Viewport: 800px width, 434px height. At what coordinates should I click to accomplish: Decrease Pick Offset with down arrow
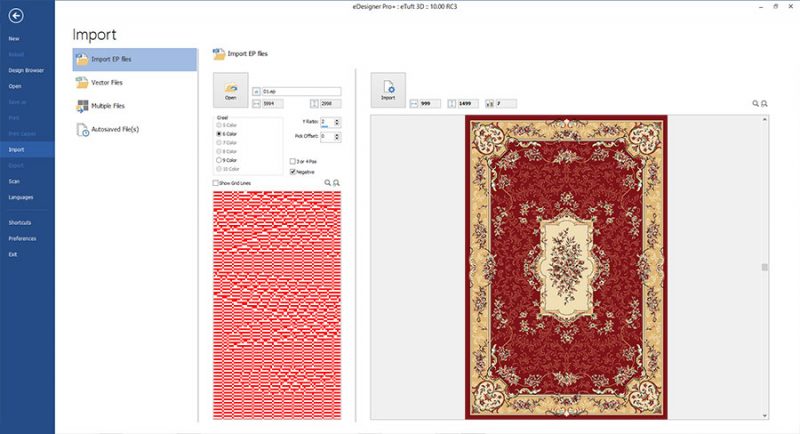(337, 139)
